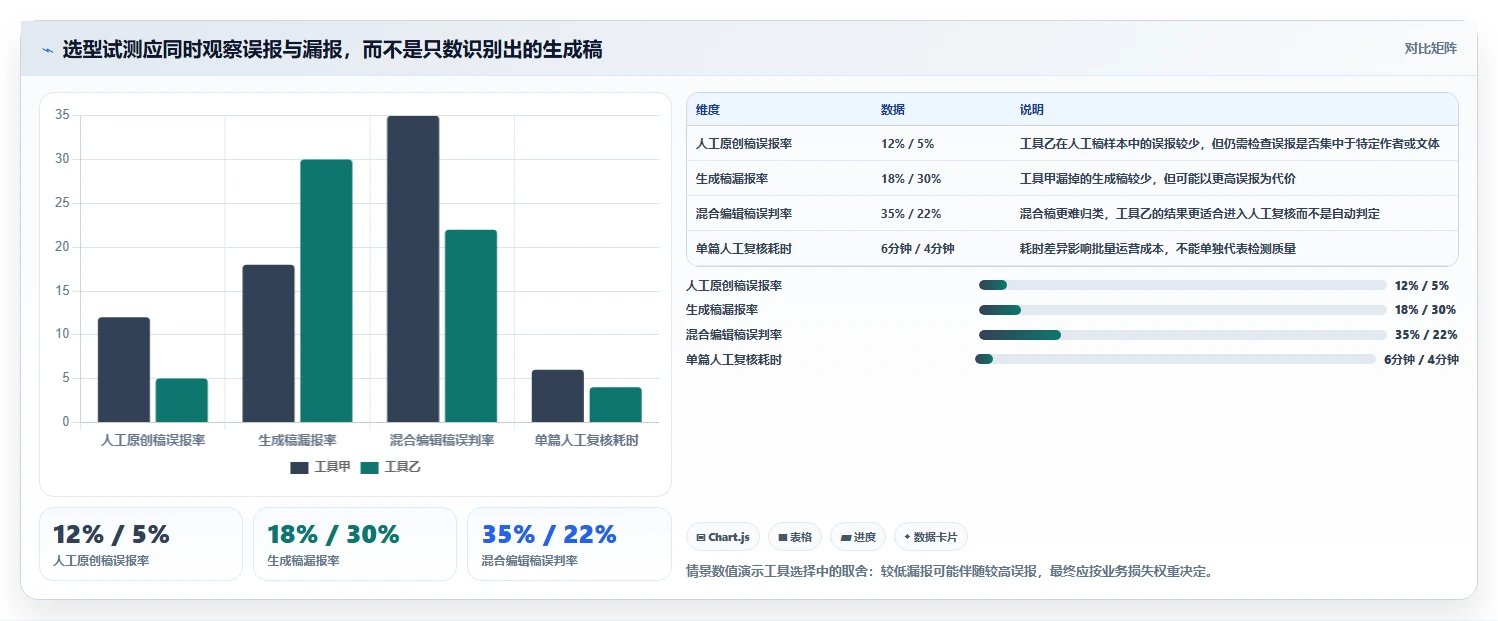Click the 35% / 22% stat card
Screen dimensions: 1498x621
coord(569,544)
